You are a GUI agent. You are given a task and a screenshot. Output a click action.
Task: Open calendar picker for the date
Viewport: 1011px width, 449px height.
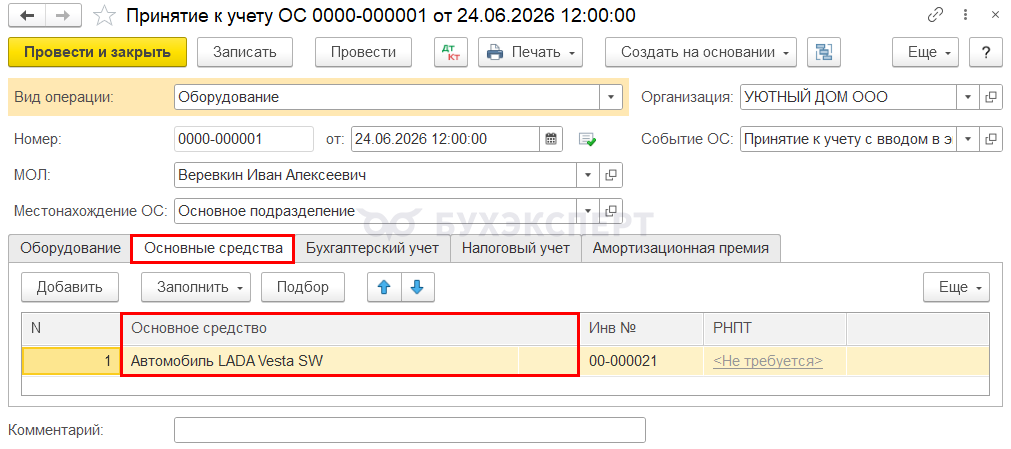(551, 139)
